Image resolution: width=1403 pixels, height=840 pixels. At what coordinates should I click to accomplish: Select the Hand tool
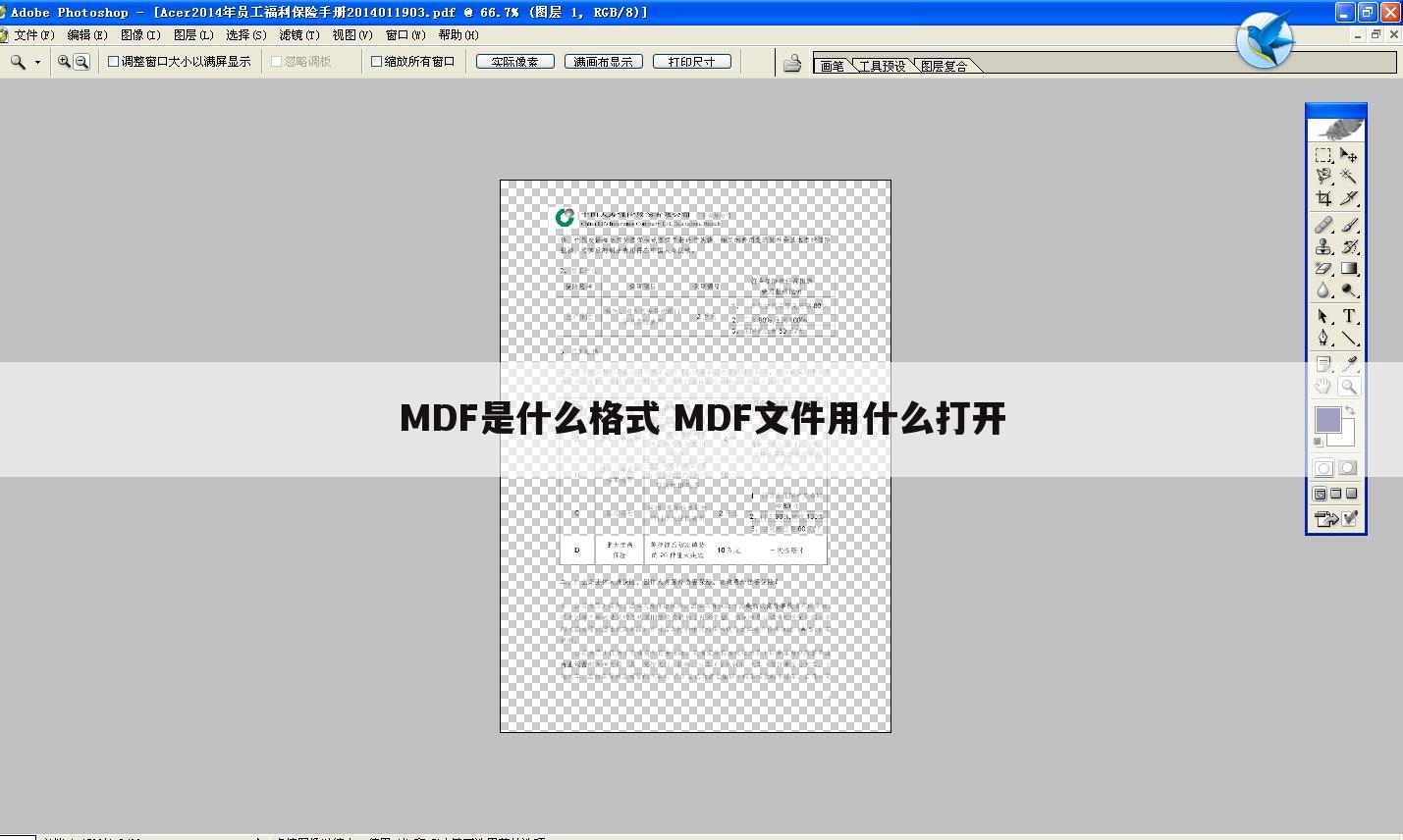click(1323, 386)
